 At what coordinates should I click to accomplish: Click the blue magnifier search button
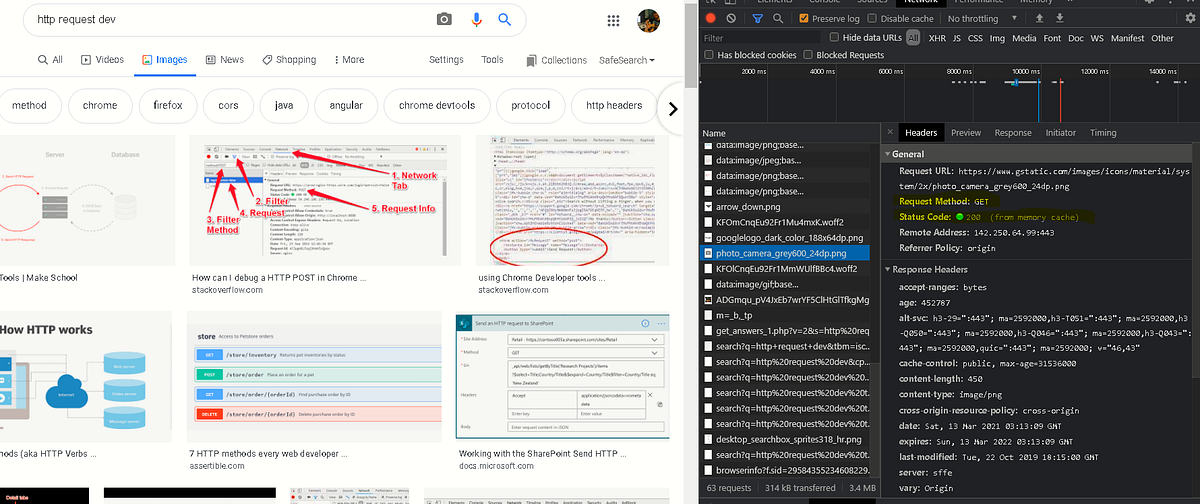point(506,19)
